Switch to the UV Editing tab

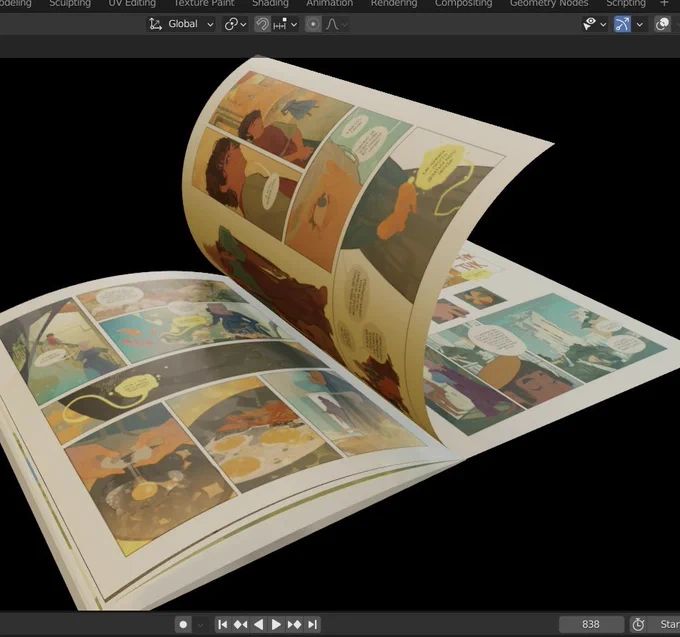coord(132,3)
